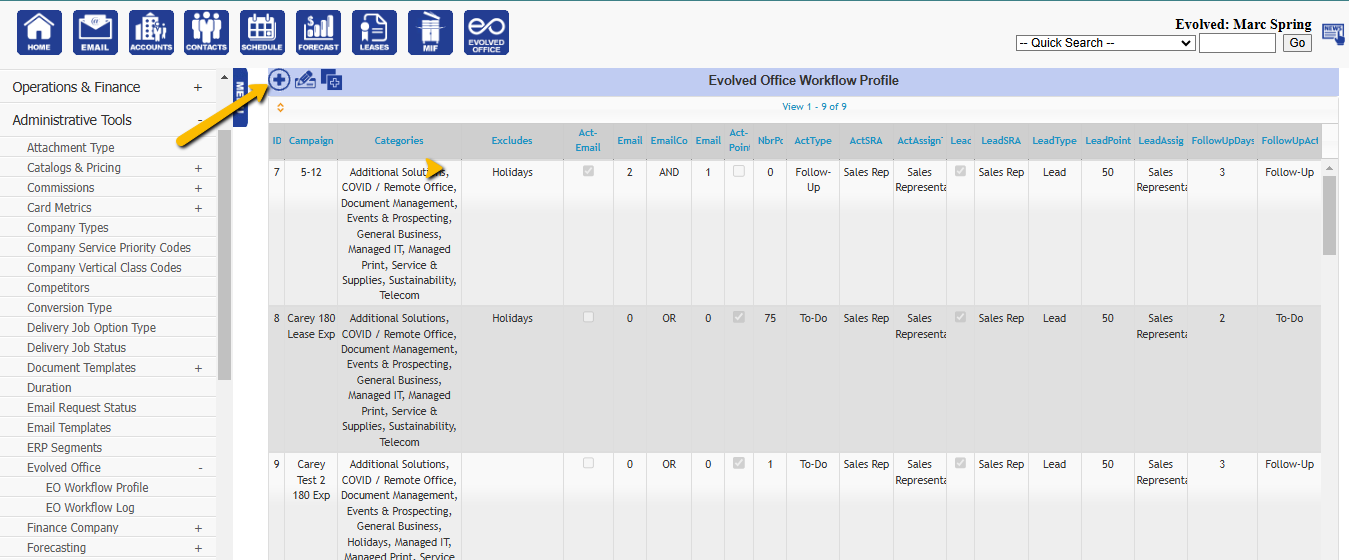Expand Finance Company submenu
The width and height of the screenshot is (1349, 560).
tap(198, 528)
